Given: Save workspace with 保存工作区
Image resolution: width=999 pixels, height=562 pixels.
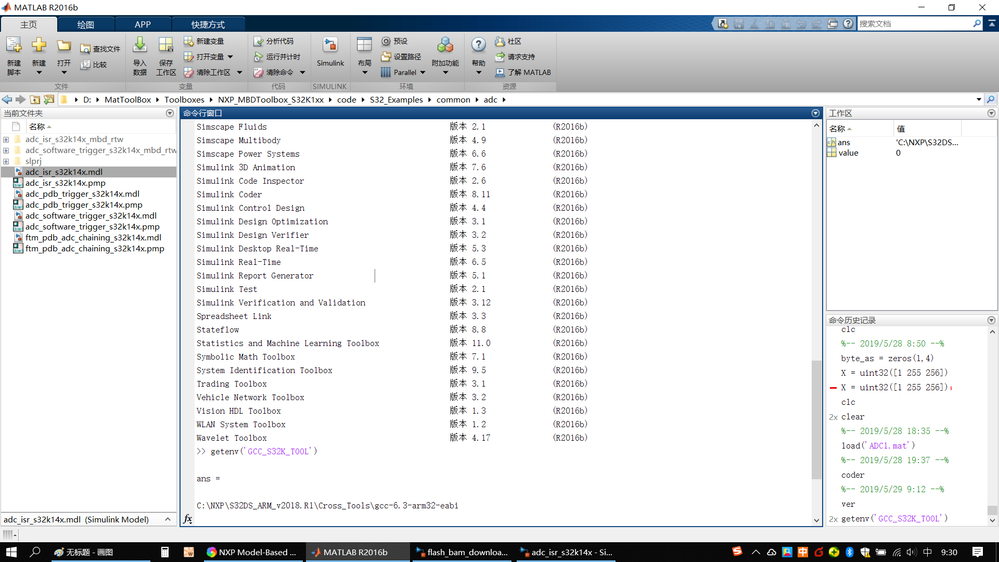Looking at the screenshot, I should pyautogui.click(x=166, y=56).
